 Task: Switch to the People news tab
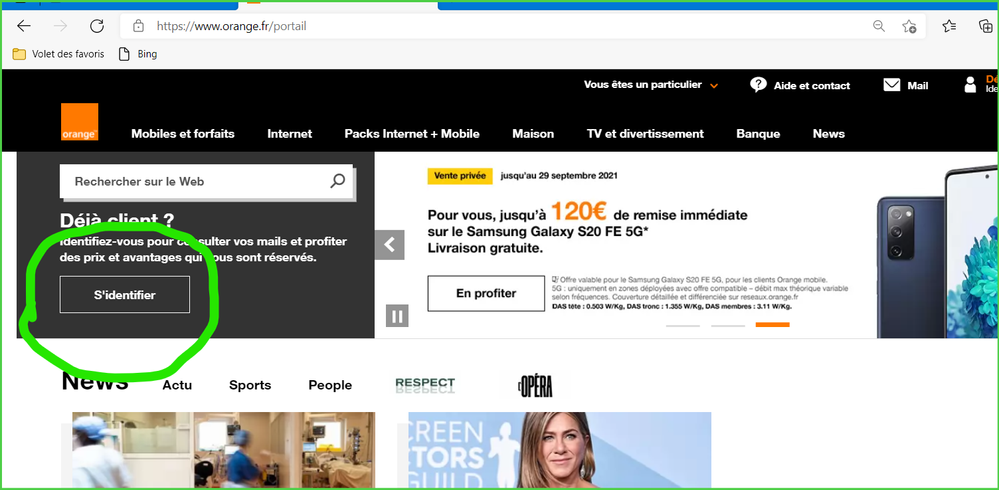tap(330, 385)
